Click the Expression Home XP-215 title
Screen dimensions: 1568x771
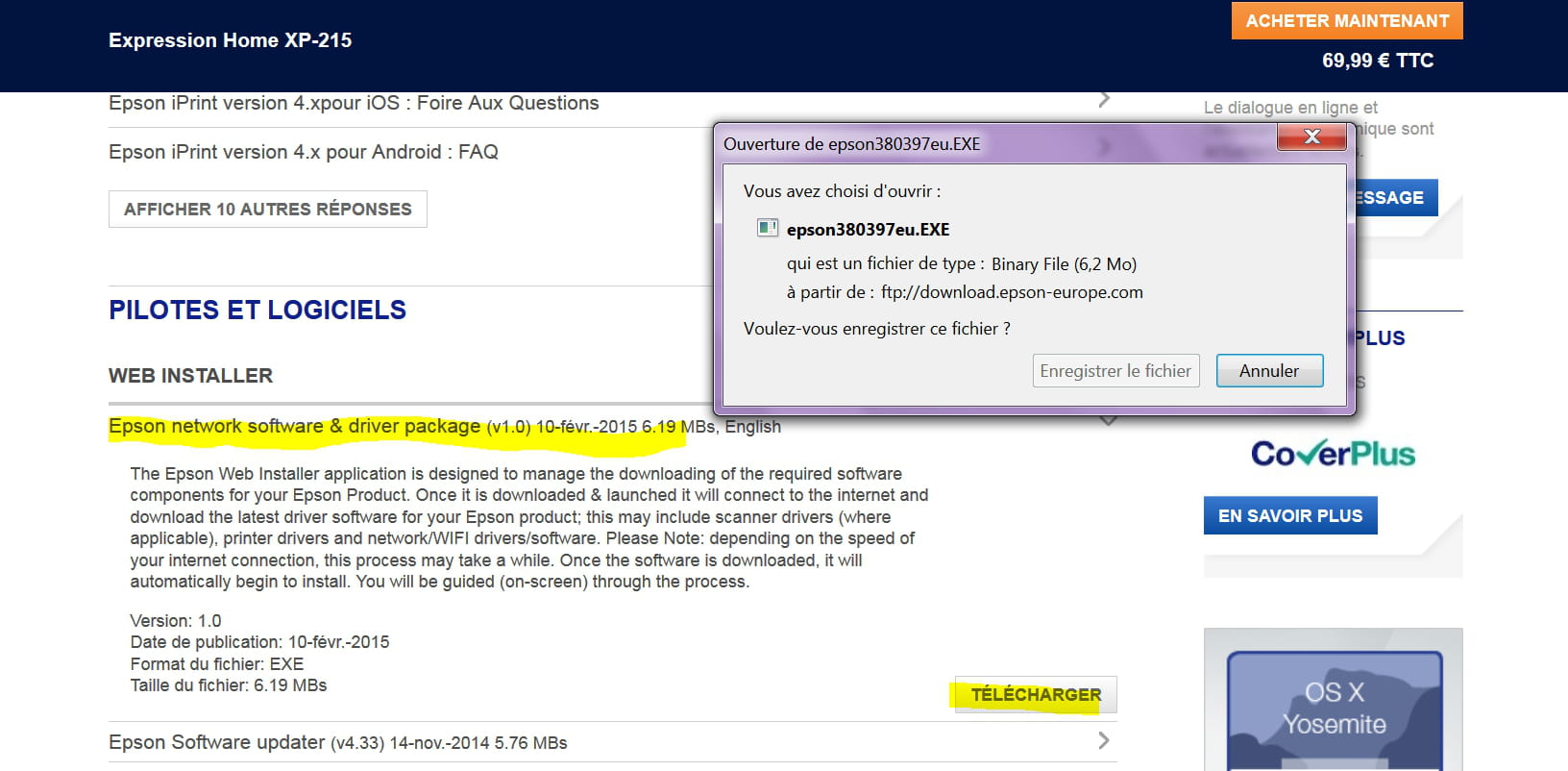(230, 40)
